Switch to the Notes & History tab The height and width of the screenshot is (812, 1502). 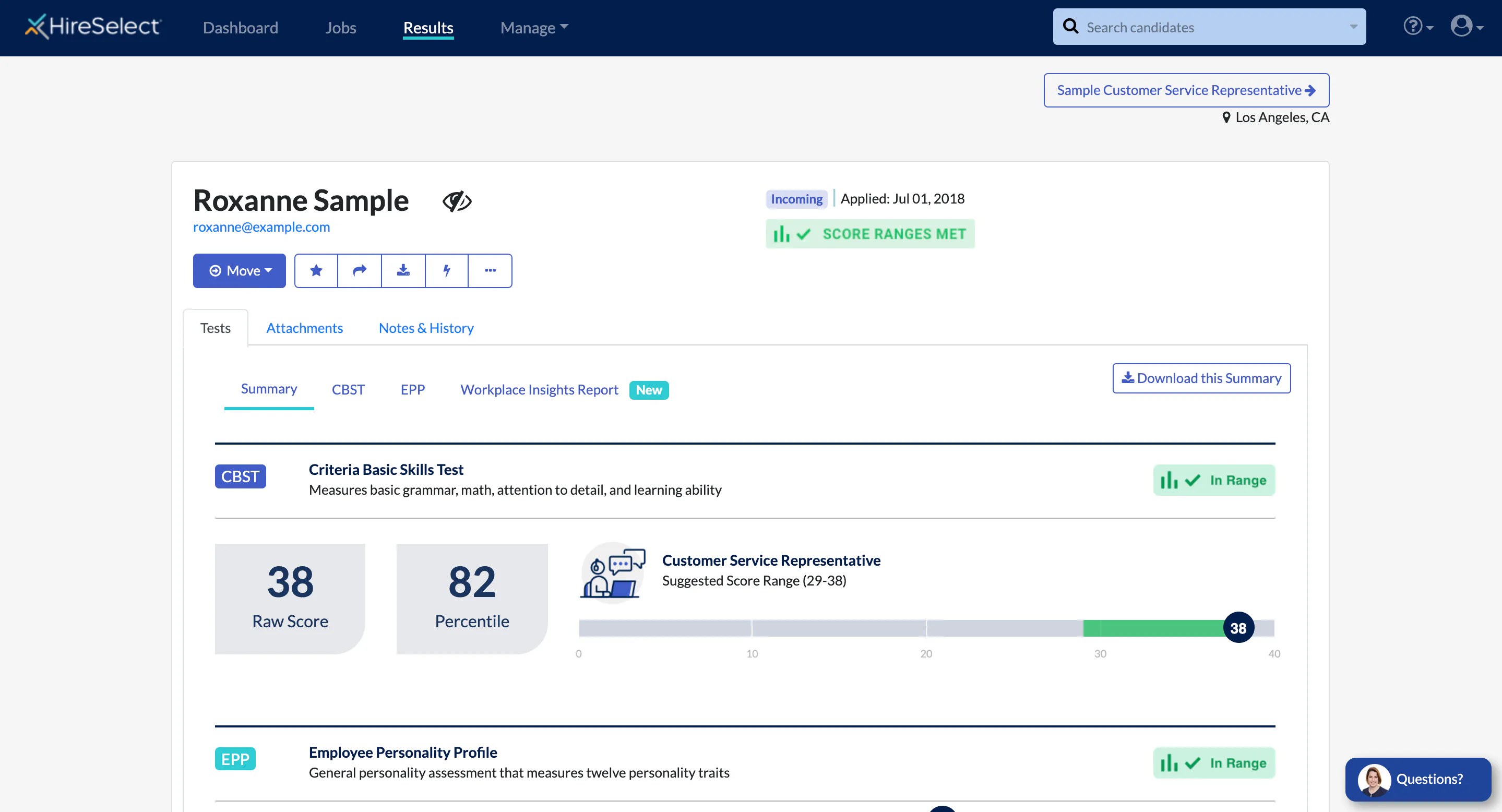pyautogui.click(x=426, y=328)
